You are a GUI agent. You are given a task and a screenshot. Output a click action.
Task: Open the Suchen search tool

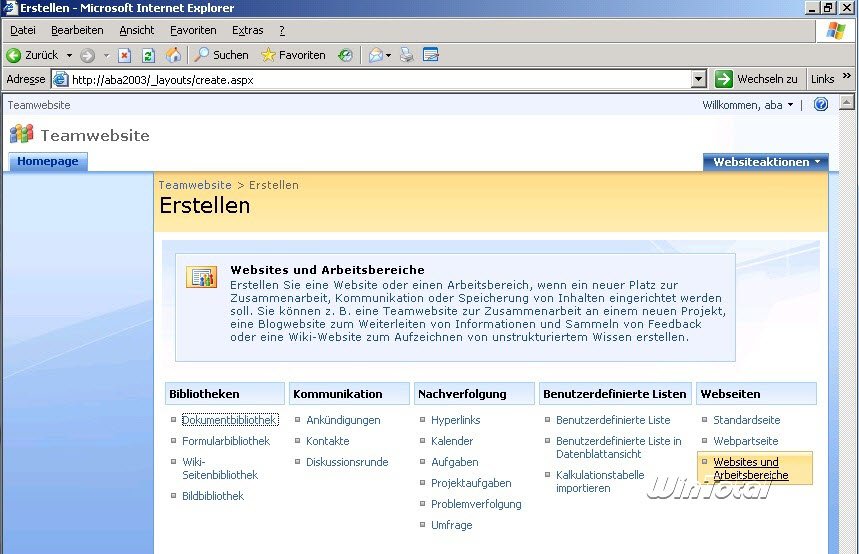[221, 55]
